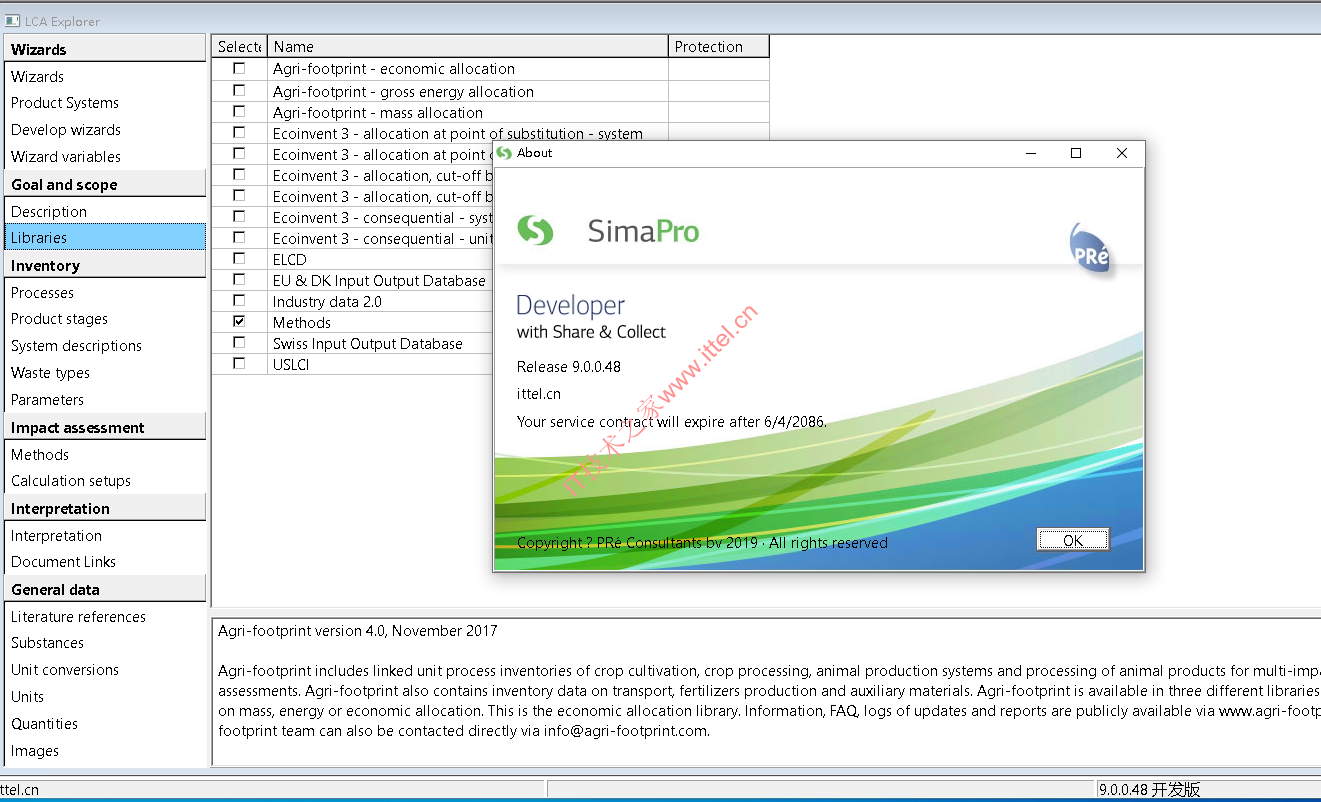
Task: Select the ELCD library name
Action: pyautogui.click(x=289, y=259)
